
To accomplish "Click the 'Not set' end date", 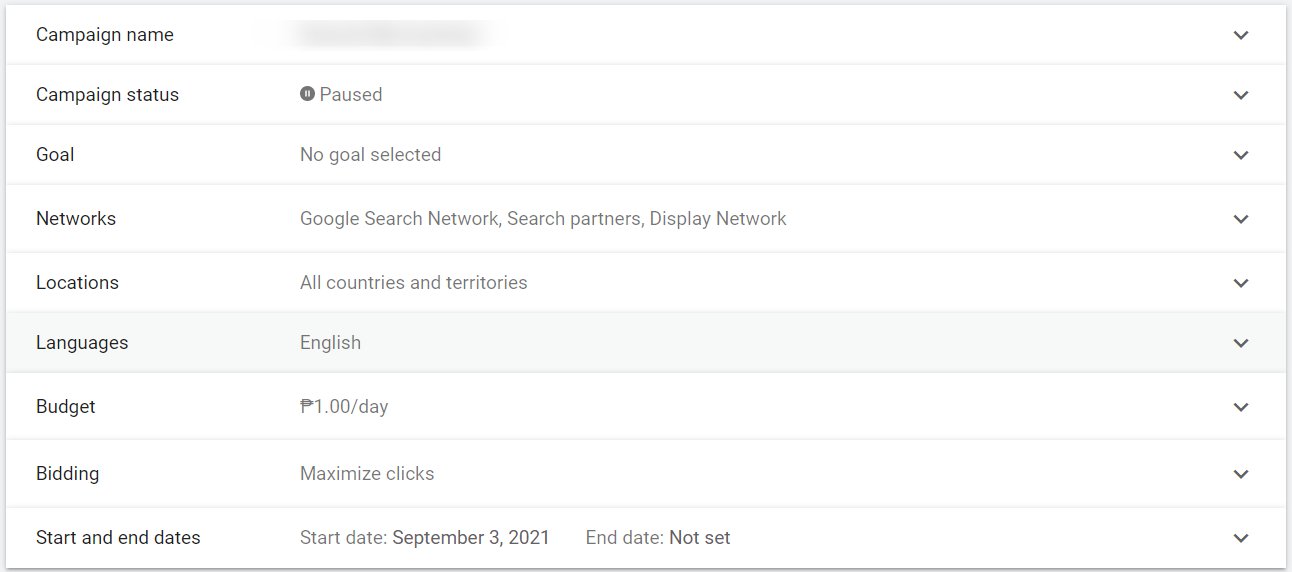I will tap(699, 537).
